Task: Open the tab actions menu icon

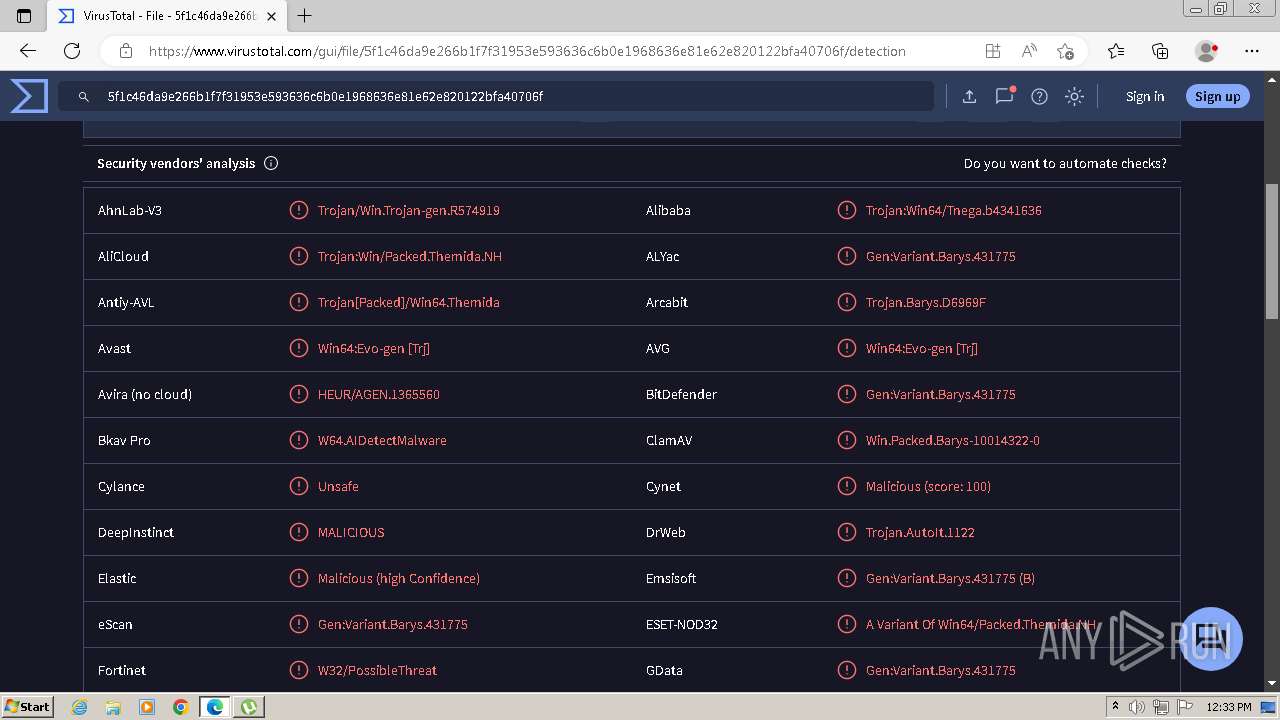Action: pyautogui.click(x=24, y=16)
